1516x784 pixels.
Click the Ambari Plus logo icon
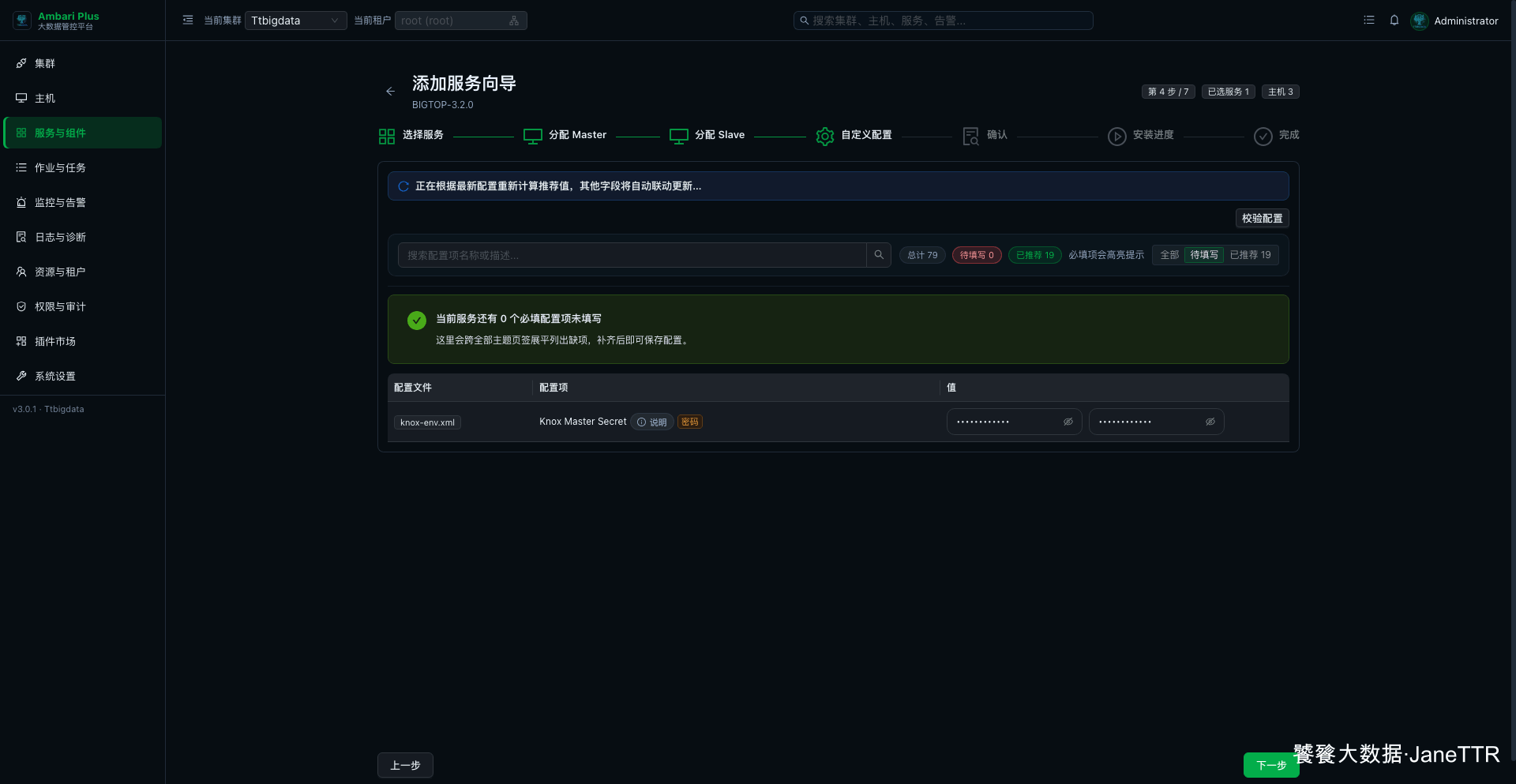(x=22, y=21)
